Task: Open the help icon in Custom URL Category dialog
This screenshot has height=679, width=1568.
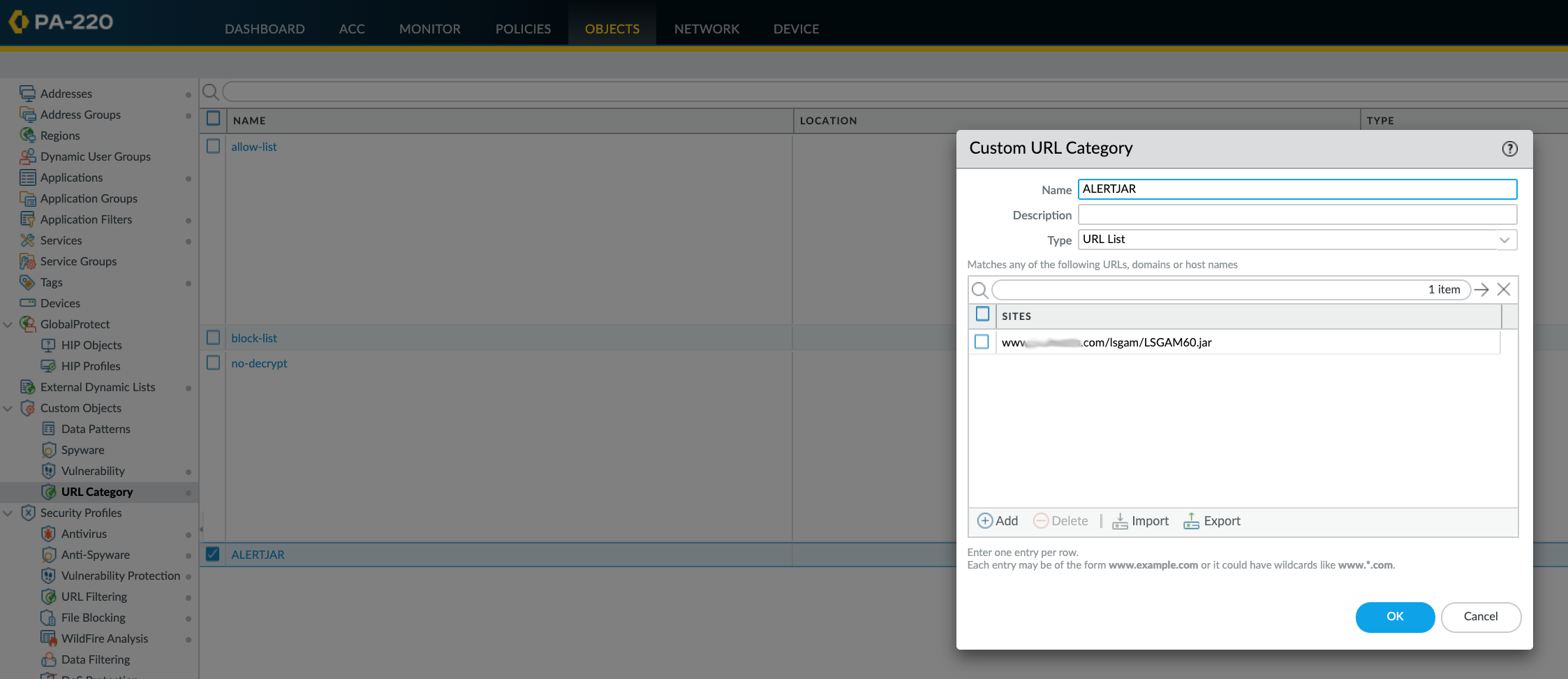Action: coord(1509,148)
